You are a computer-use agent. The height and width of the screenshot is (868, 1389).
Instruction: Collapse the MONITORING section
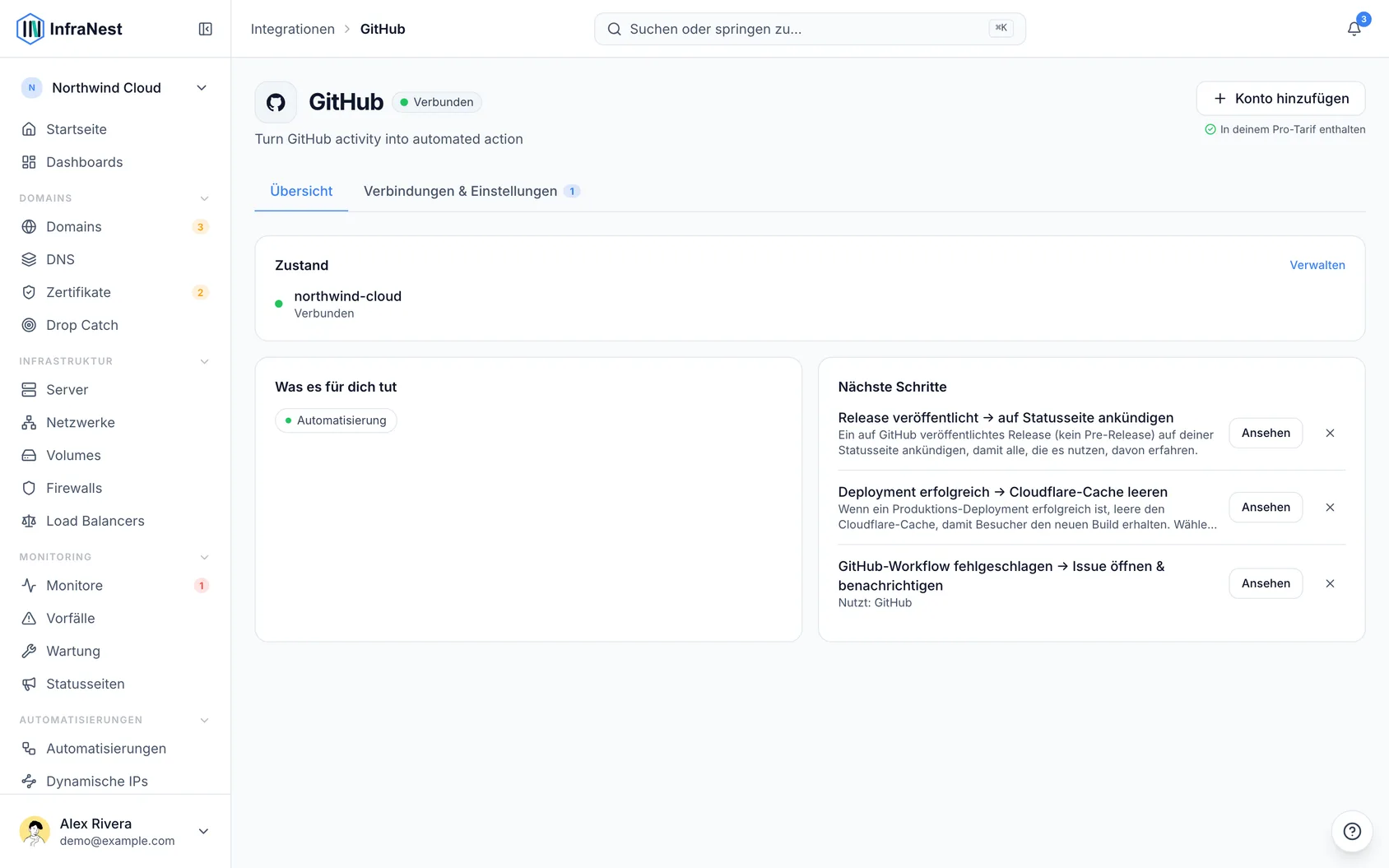point(205,557)
